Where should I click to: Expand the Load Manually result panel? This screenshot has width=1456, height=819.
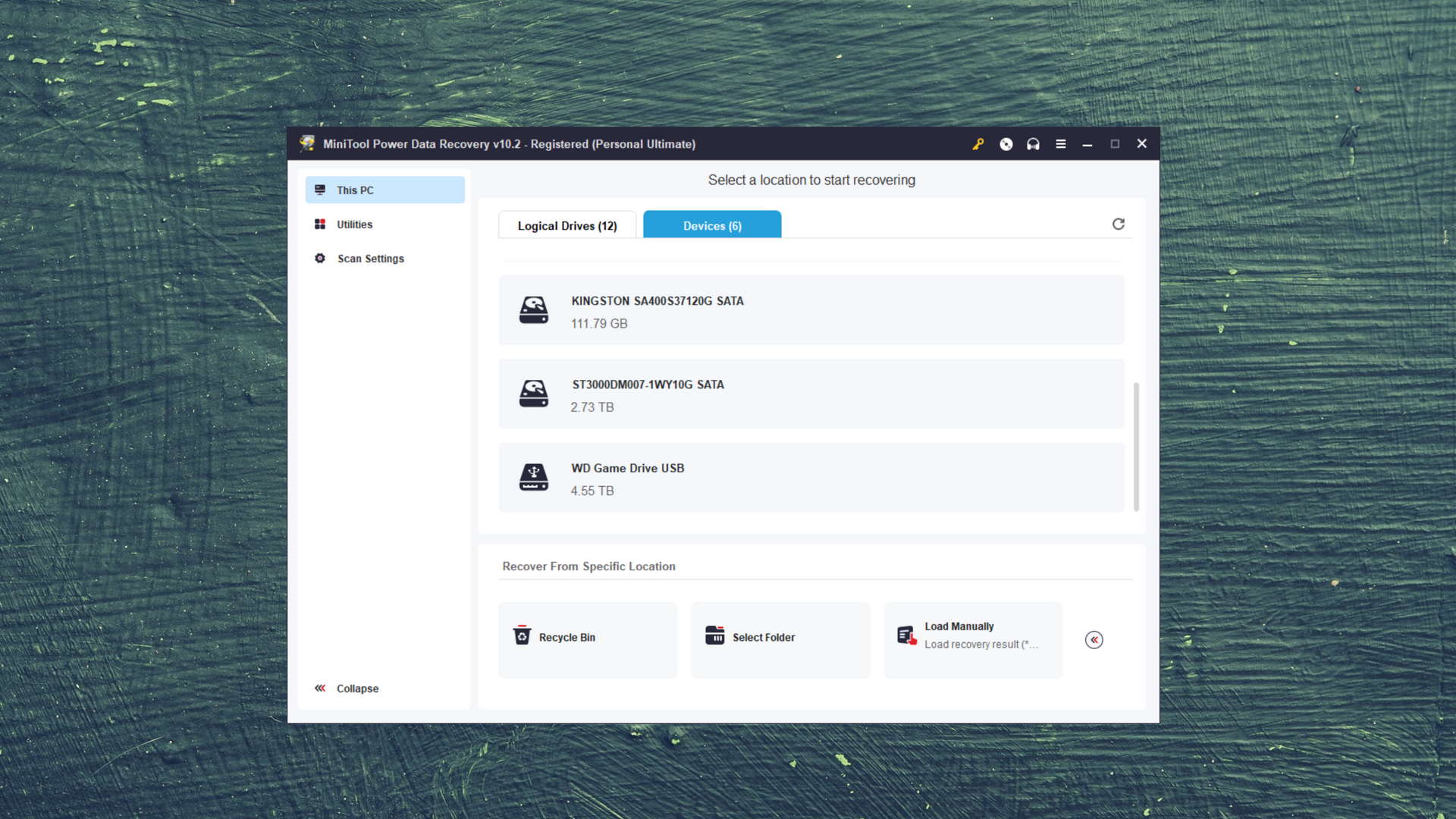[1094, 639]
